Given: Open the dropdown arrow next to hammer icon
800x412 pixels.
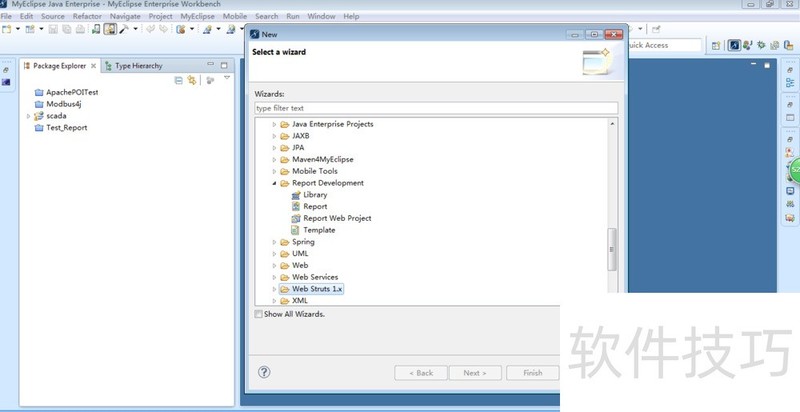Looking at the screenshot, I should (136, 29).
